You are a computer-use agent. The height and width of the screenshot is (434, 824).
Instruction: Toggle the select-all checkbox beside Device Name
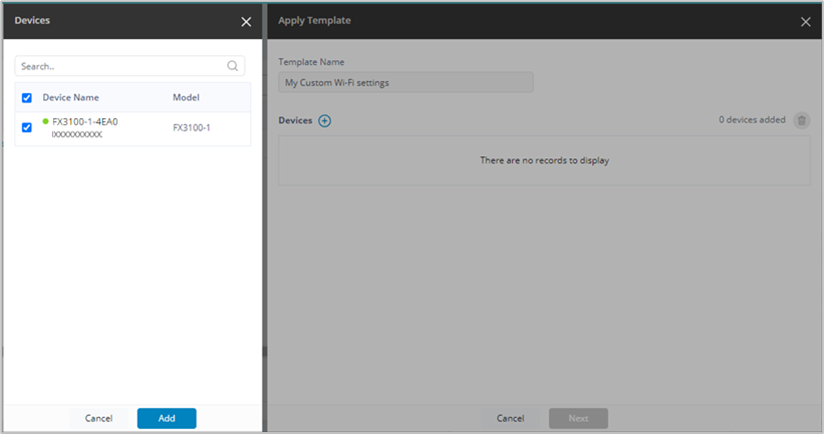27,98
